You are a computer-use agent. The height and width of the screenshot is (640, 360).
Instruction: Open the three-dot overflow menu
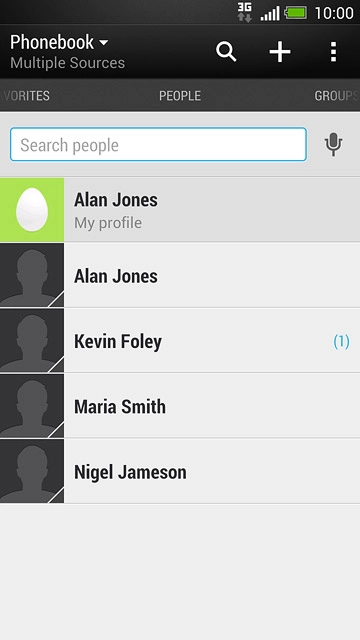(333, 52)
